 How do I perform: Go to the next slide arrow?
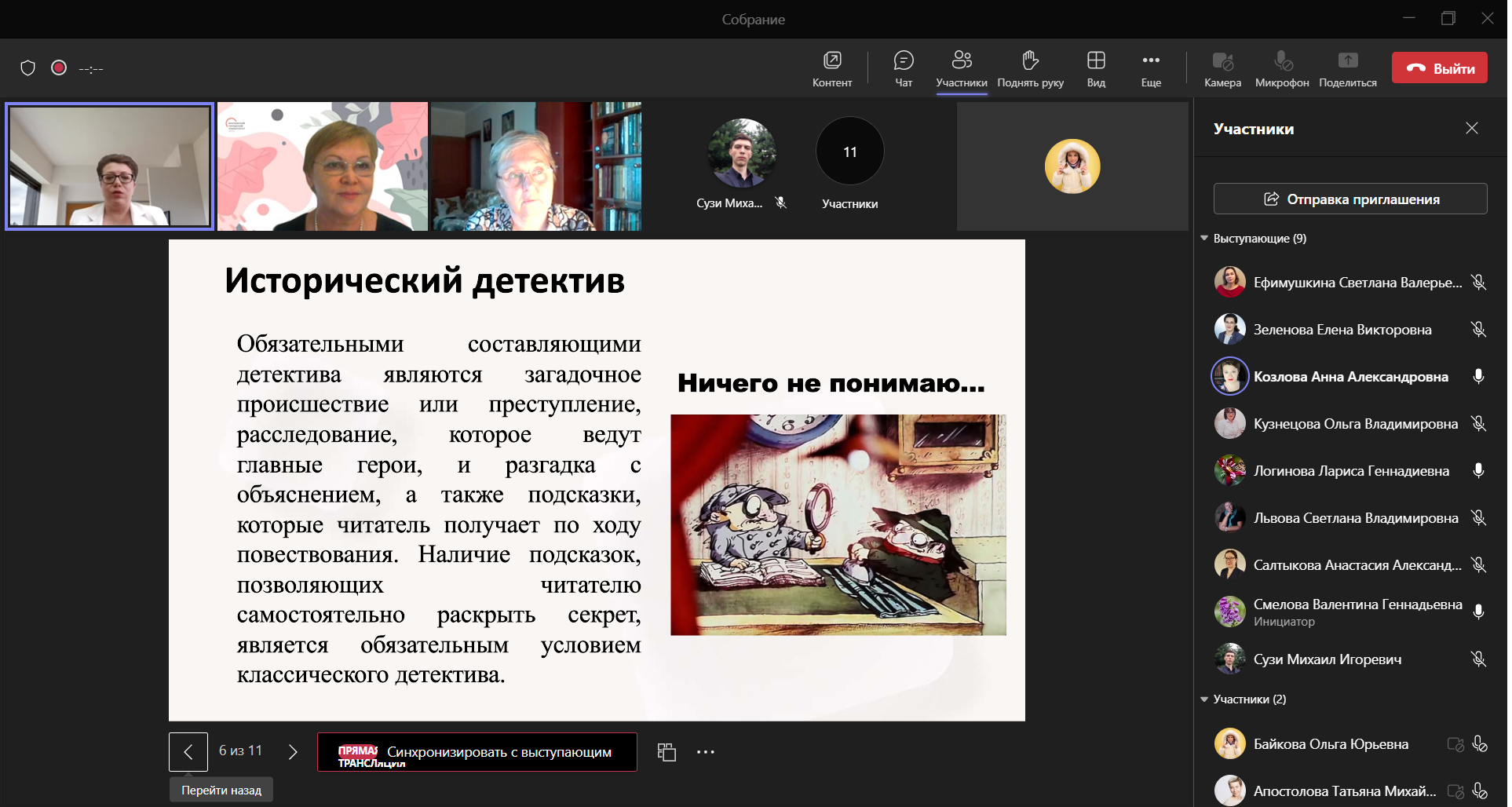pos(293,752)
